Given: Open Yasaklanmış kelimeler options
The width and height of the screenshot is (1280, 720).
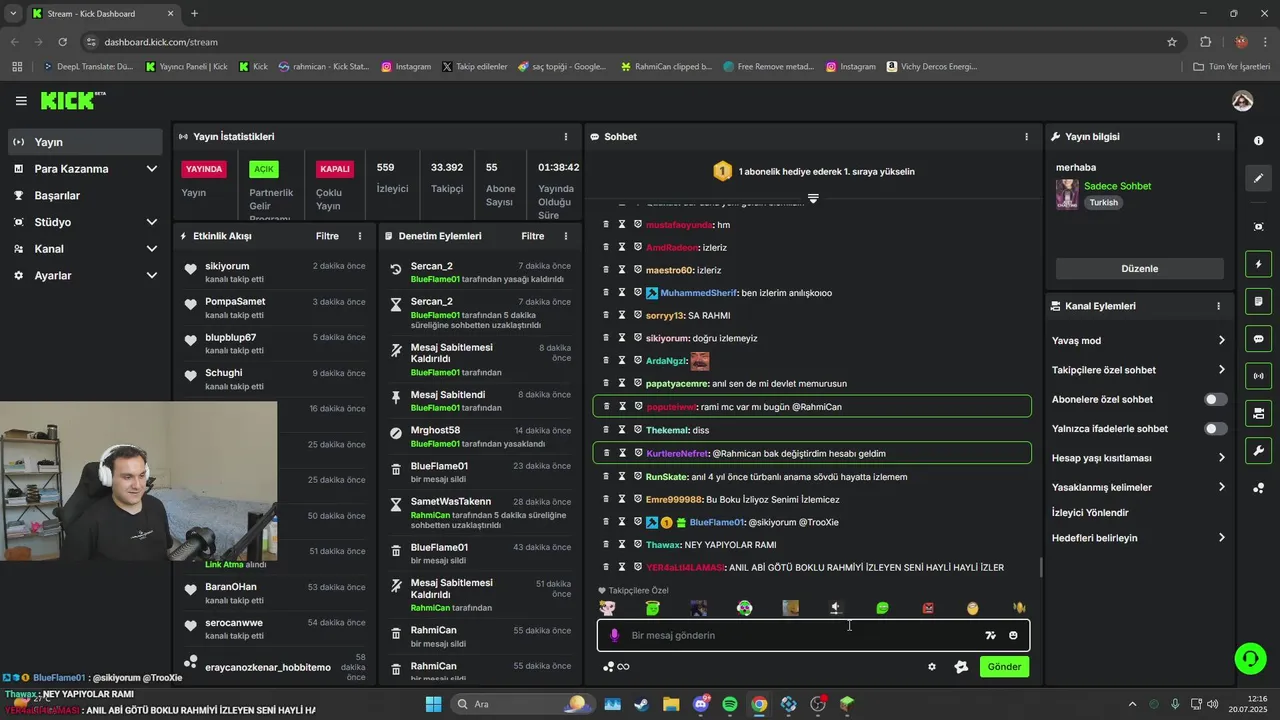Looking at the screenshot, I should pyautogui.click(x=1139, y=487).
